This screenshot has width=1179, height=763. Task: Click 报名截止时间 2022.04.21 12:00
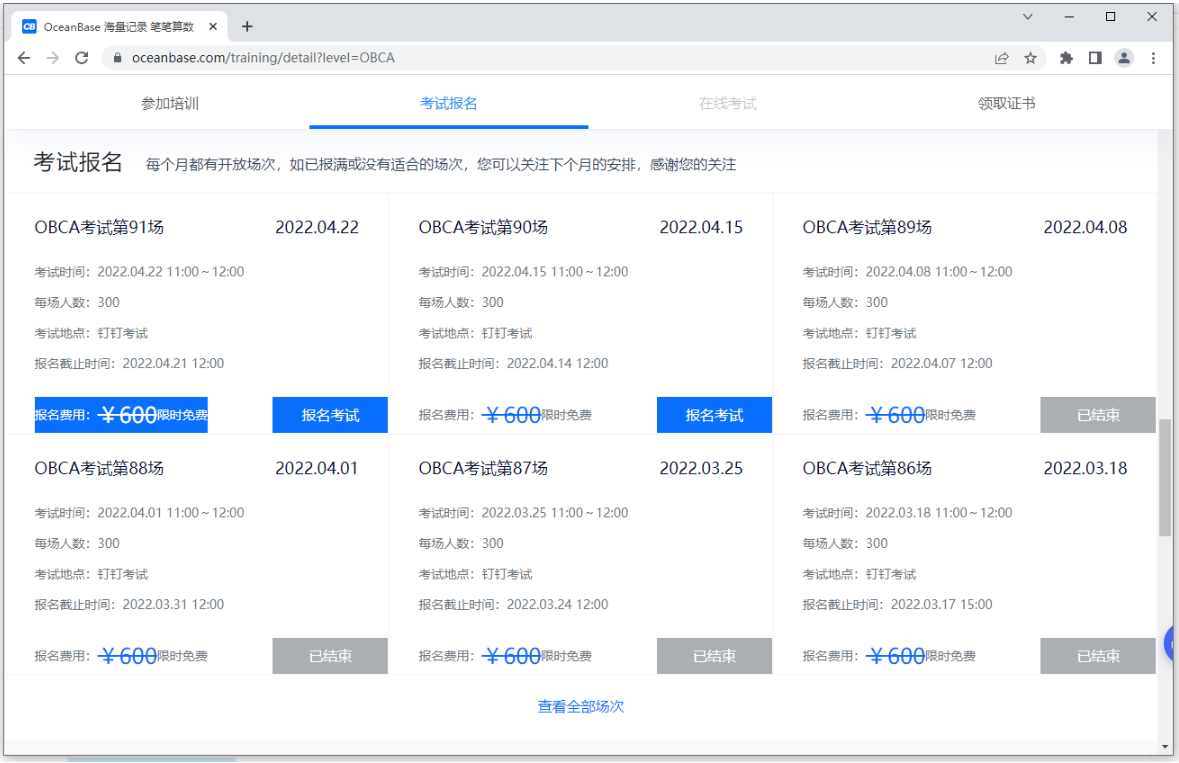129,364
